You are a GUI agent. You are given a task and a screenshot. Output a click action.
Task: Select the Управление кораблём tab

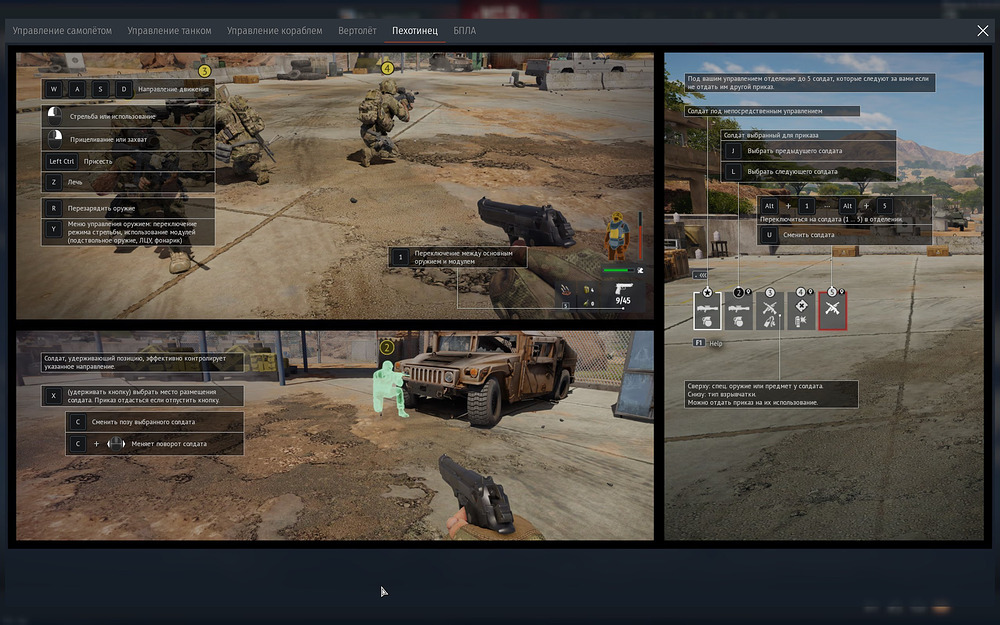pyautogui.click(x=275, y=31)
